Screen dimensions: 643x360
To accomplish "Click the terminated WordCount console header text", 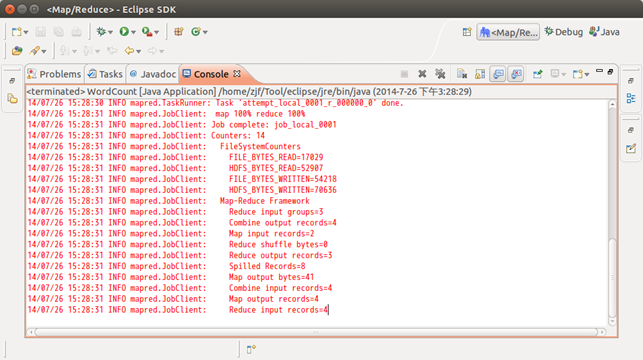I will coord(249,91).
